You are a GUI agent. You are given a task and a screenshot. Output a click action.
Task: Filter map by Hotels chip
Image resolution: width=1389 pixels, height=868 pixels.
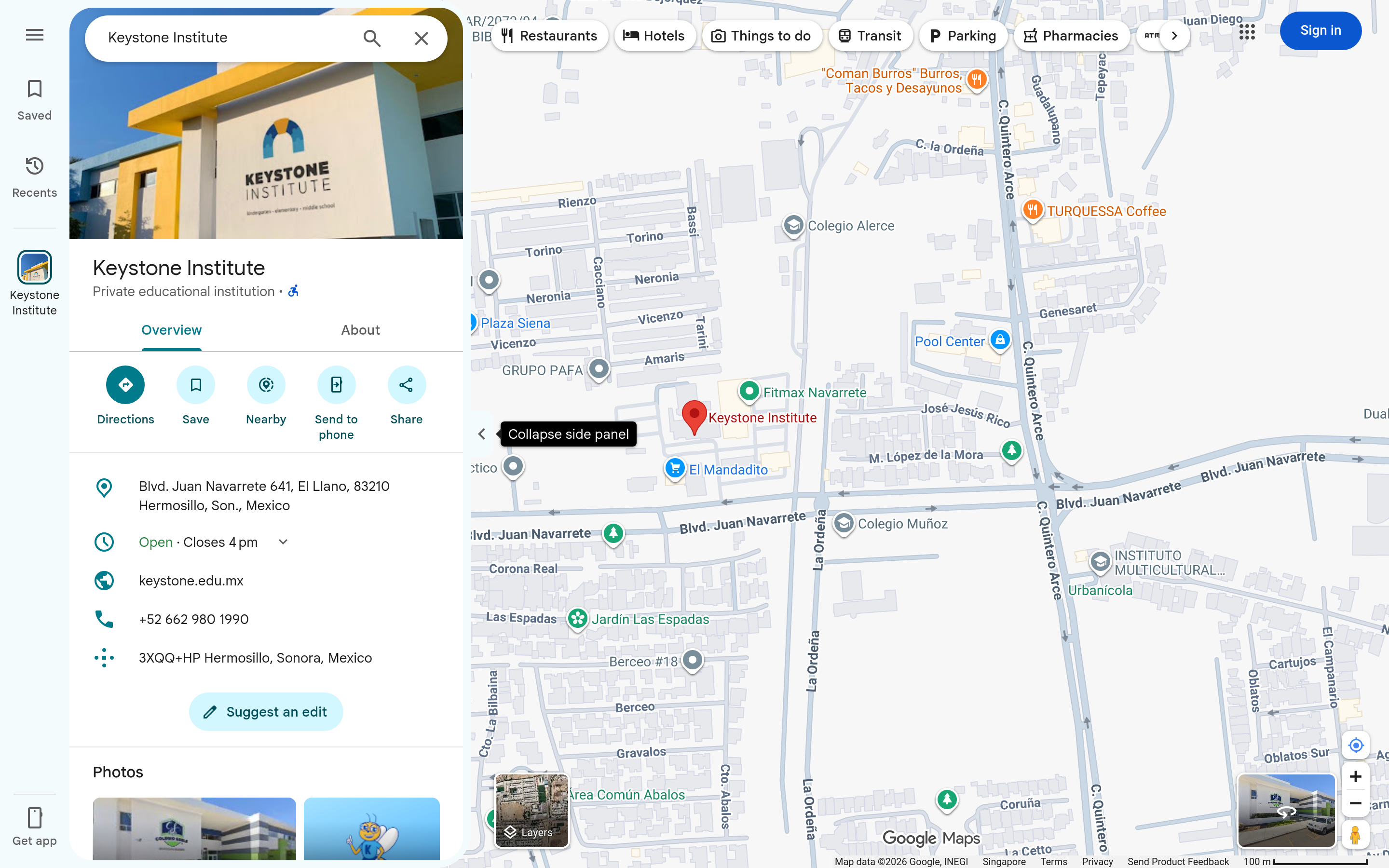pos(655,36)
